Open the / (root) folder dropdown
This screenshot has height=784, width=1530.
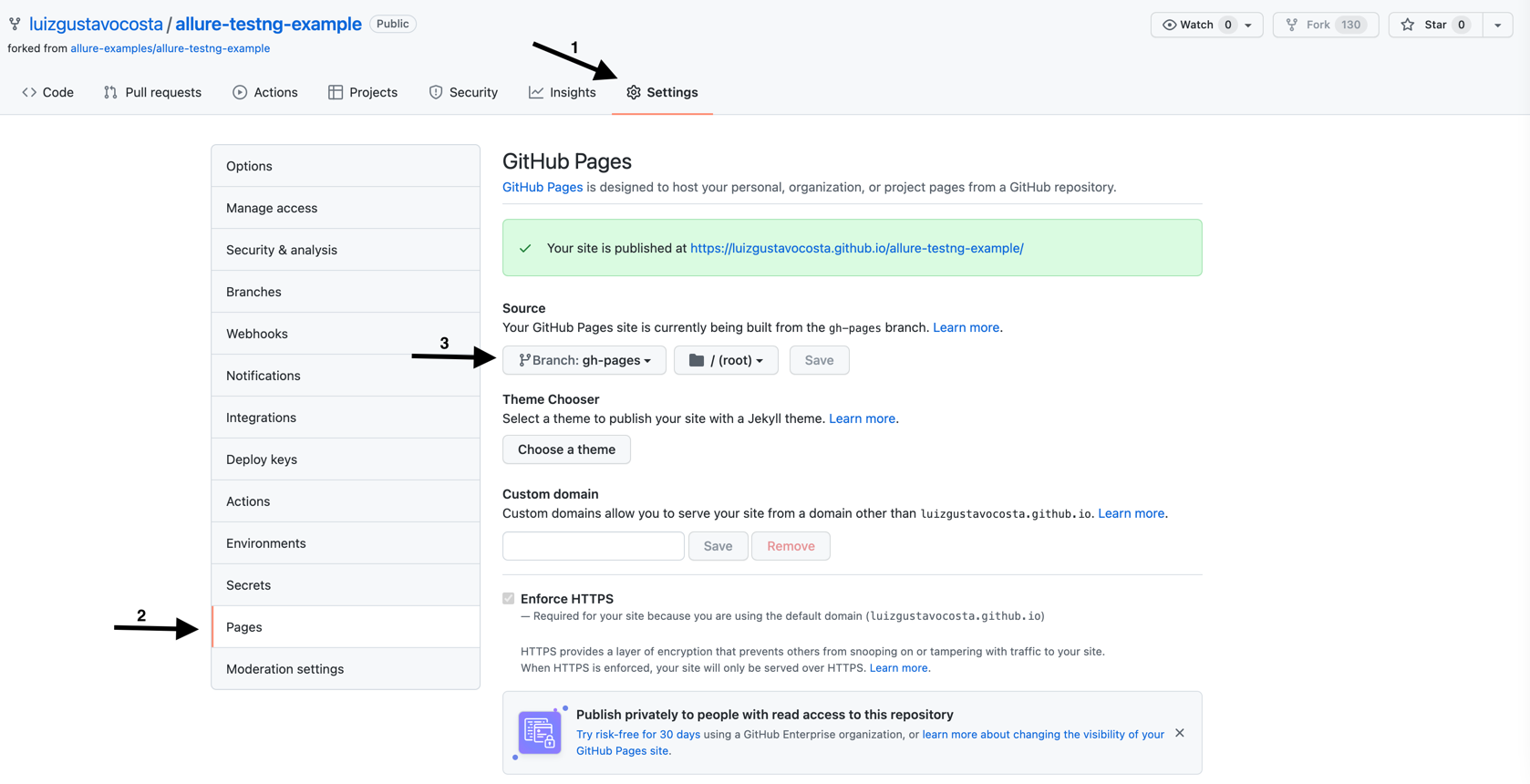(726, 360)
